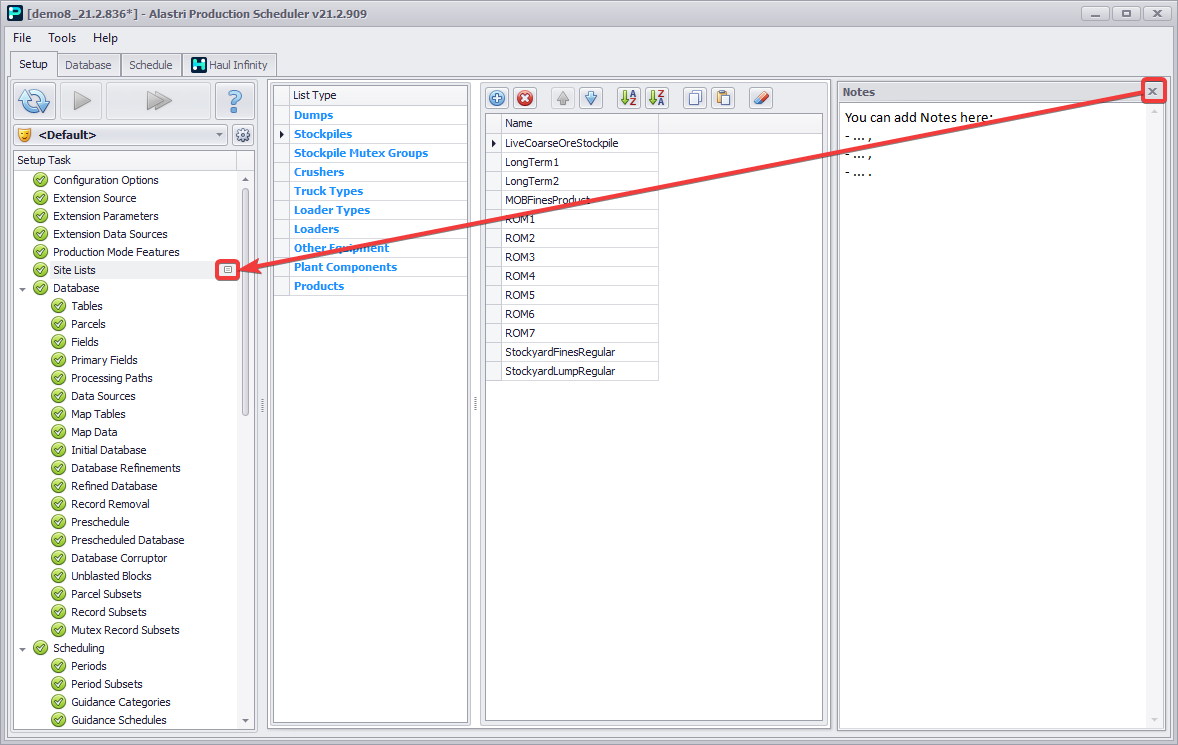Select the LiveCoarseOreStockpile row

(x=579, y=143)
